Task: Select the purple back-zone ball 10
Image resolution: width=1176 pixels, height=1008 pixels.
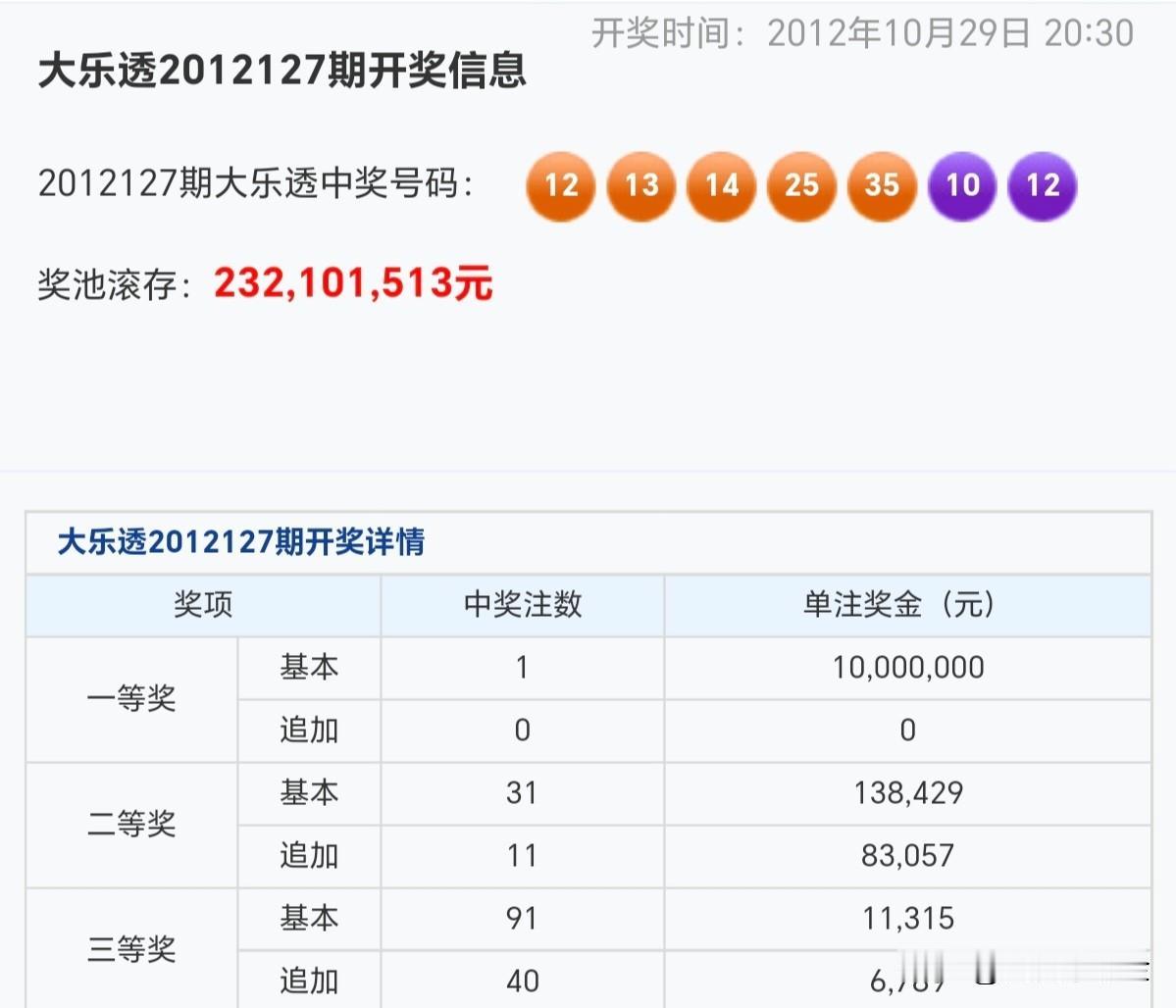Action: 962,186
